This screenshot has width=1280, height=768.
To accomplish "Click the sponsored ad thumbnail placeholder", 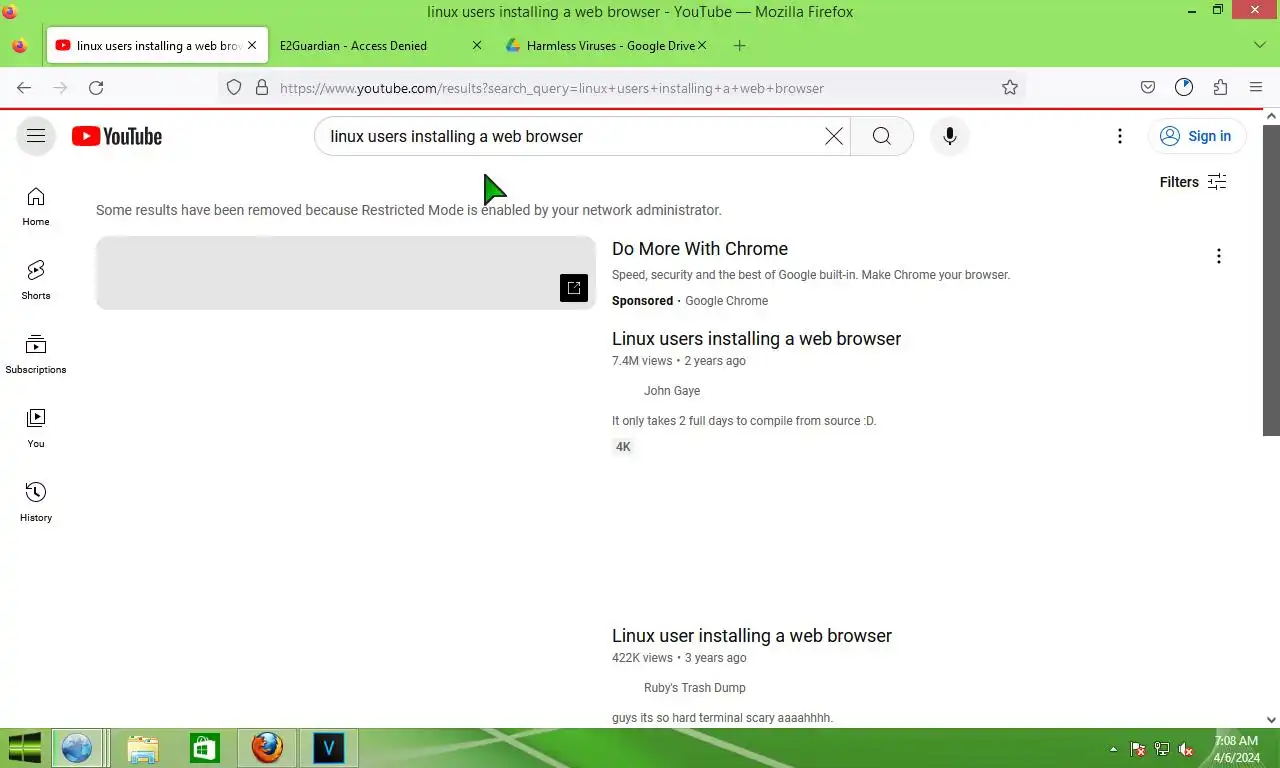I will coord(346,273).
